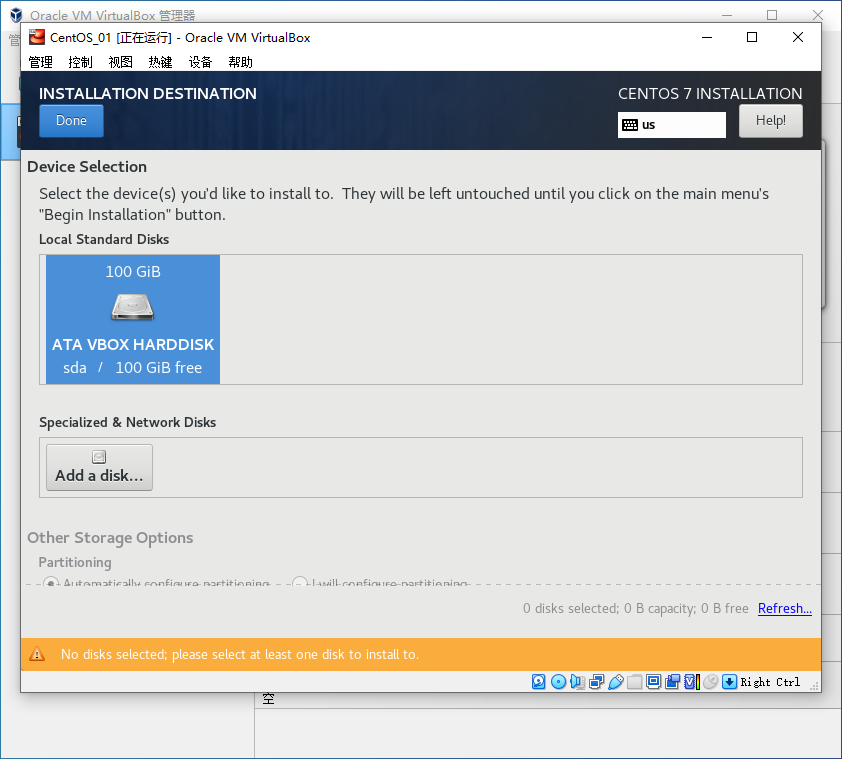Click the VM window resize grip

[x=815, y=686]
